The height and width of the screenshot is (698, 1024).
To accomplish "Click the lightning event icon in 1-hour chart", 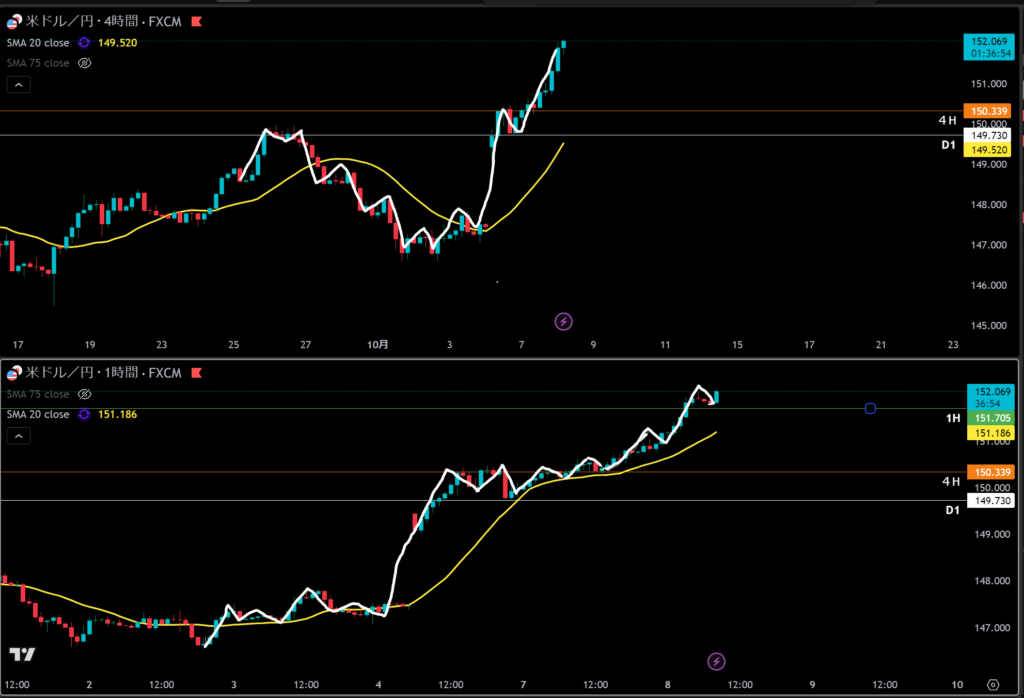I will tap(716, 661).
